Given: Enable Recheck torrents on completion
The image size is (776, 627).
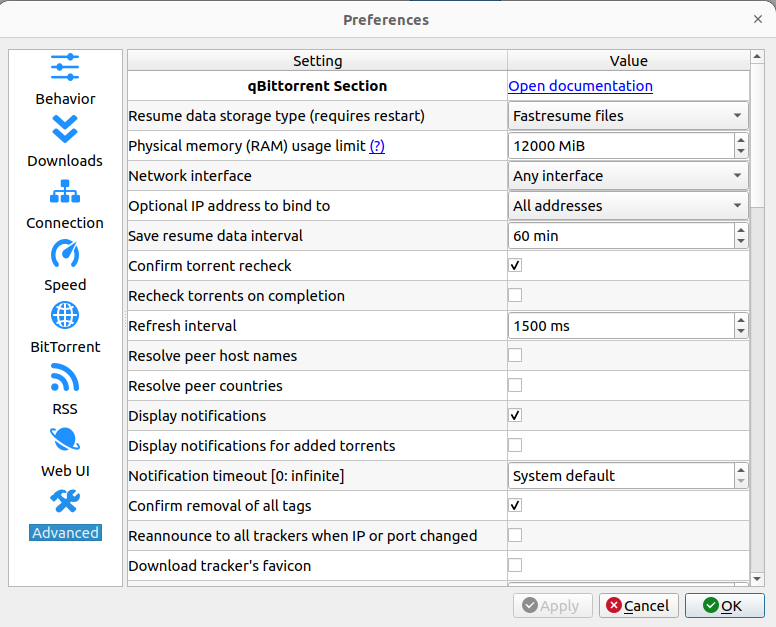Looking at the screenshot, I should [x=515, y=295].
